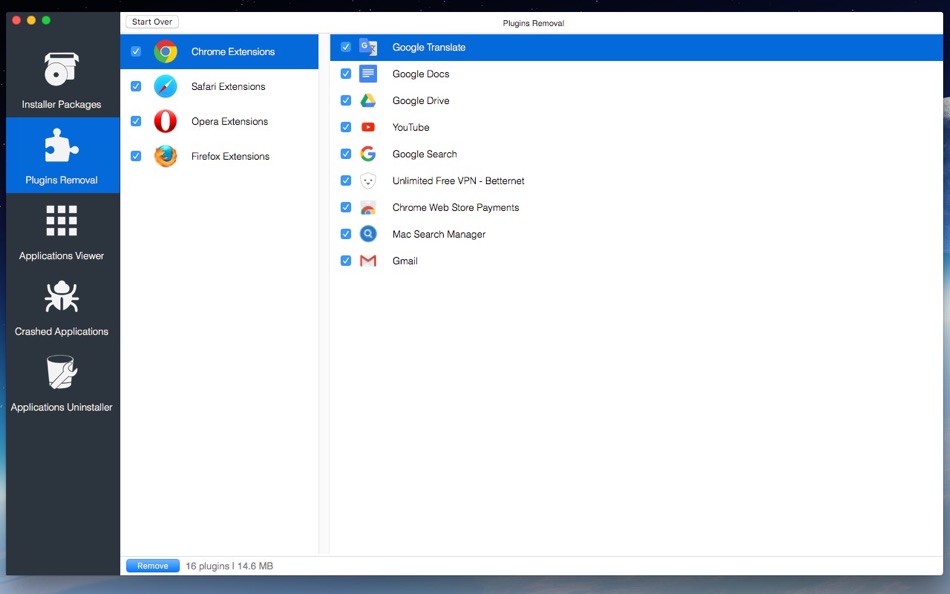Open the Applications Uninstaller trash icon
This screenshot has width=950, height=594.
61,372
